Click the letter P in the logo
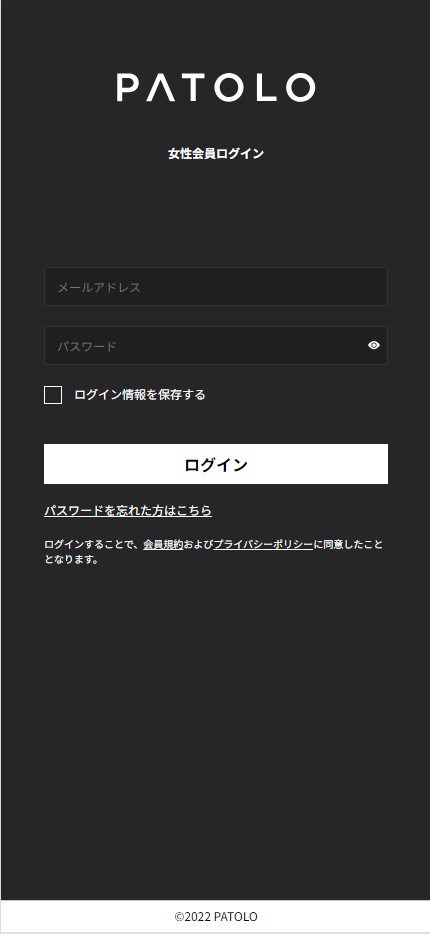430x934 pixels. pyautogui.click(x=127, y=88)
